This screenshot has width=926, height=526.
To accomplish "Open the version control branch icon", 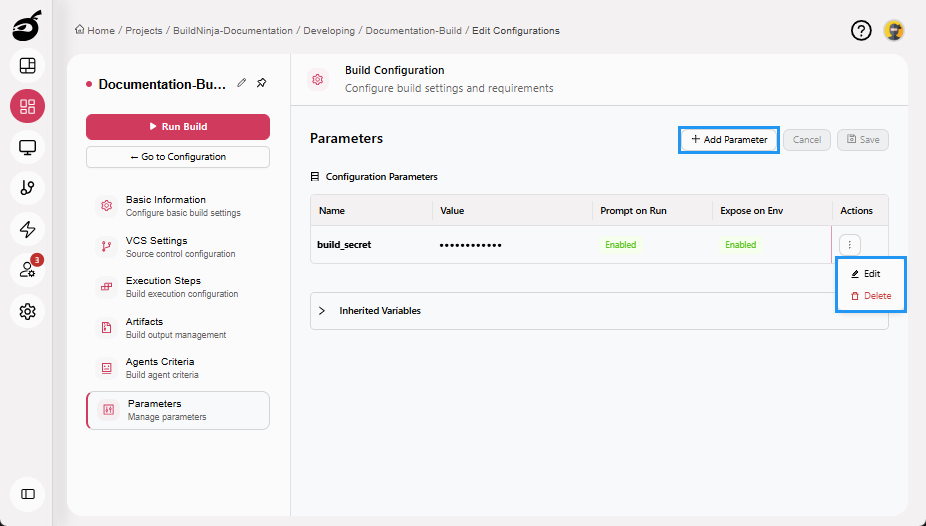I will pos(27,188).
